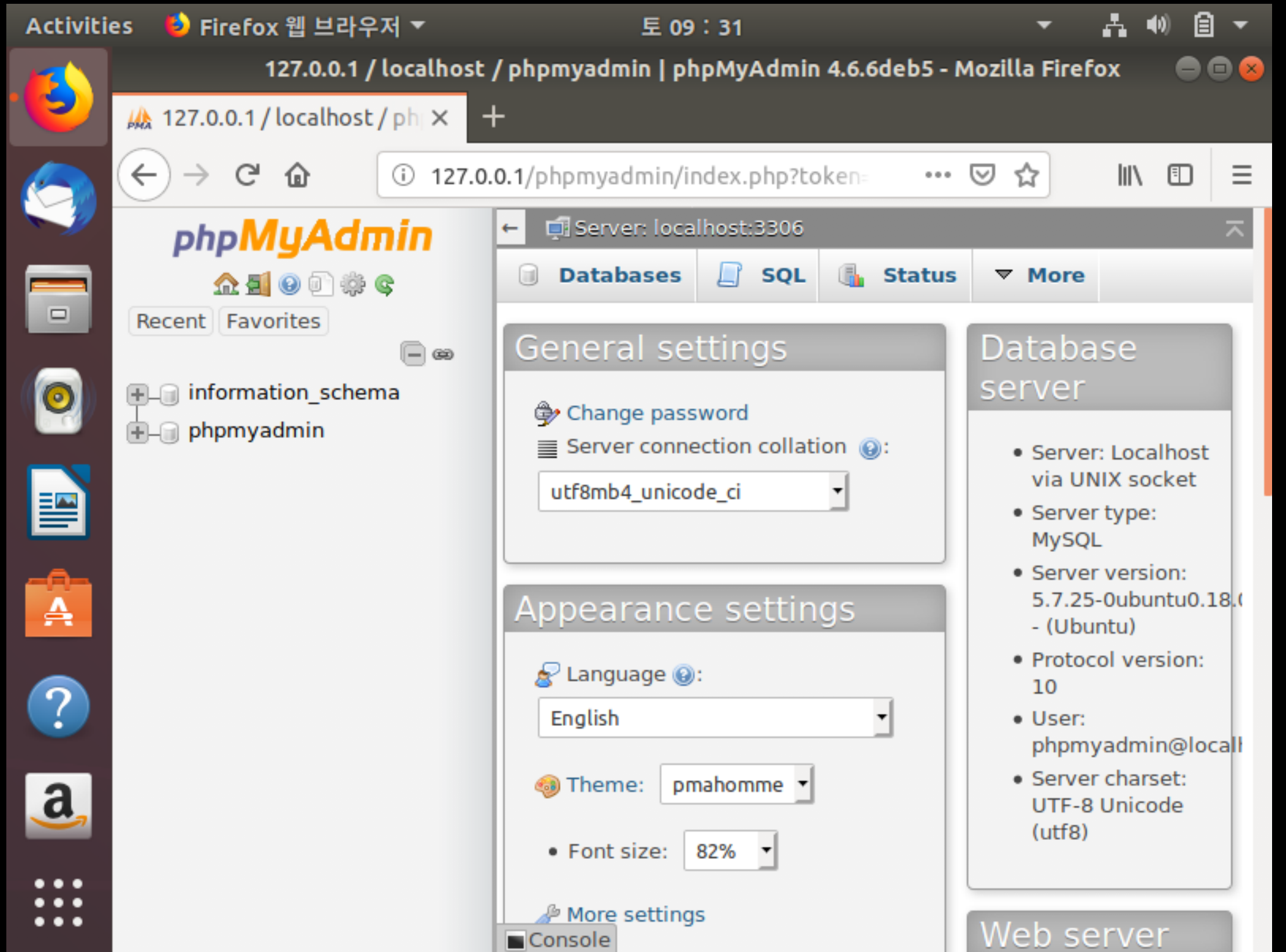Click the link with main panel icon
The width and height of the screenshot is (1286, 952).
pyautogui.click(x=443, y=354)
